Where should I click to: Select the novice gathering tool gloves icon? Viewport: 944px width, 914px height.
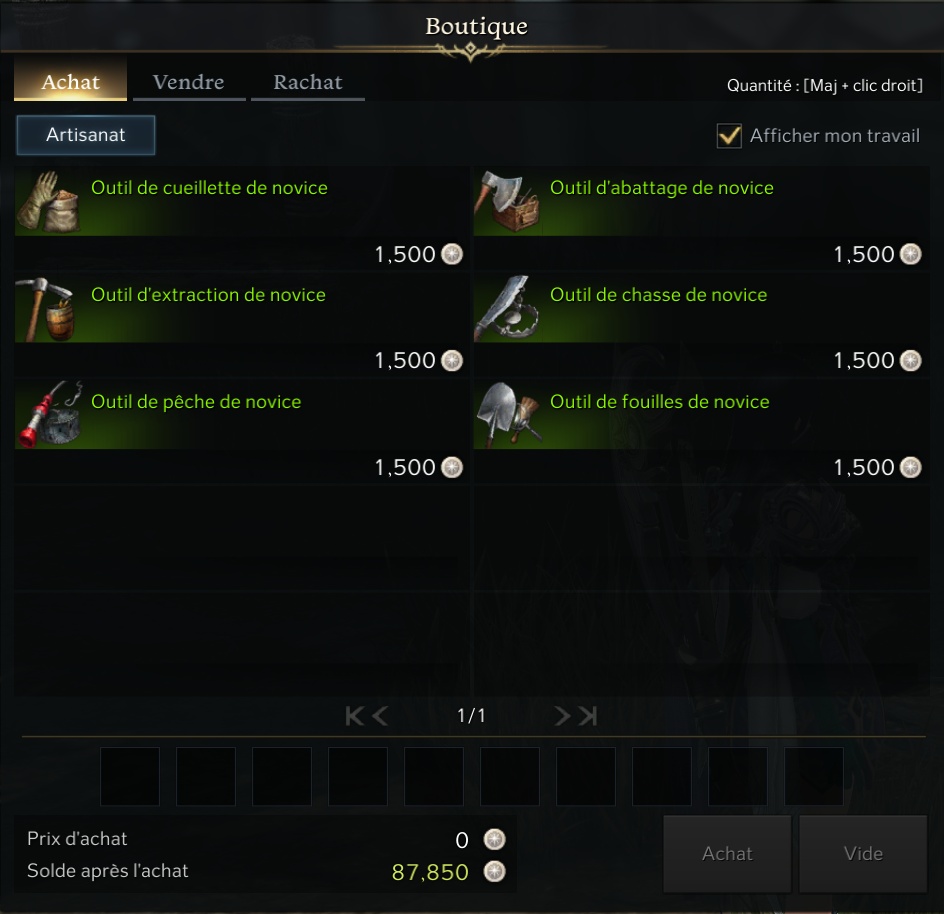pos(48,202)
